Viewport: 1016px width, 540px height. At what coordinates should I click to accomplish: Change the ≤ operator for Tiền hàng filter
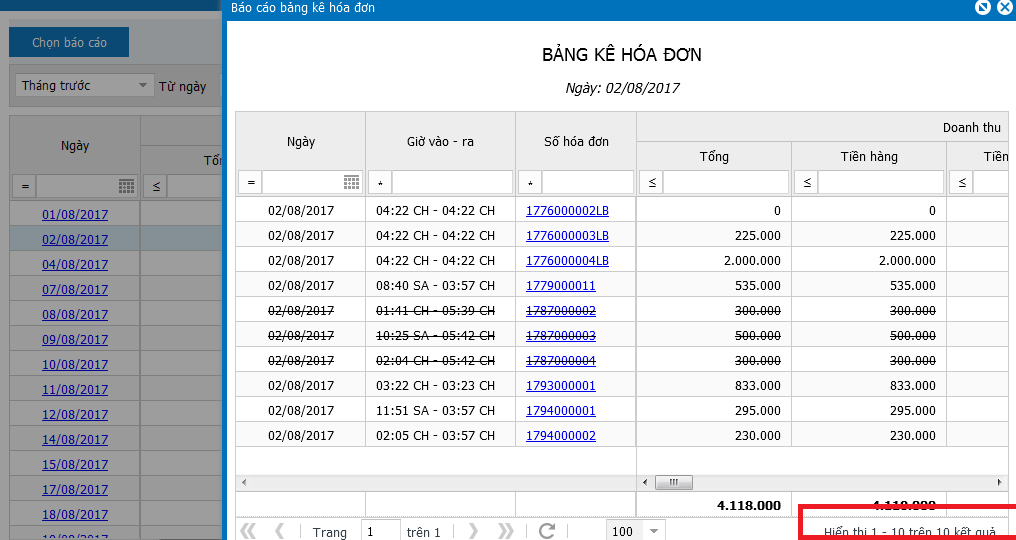click(806, 183)
